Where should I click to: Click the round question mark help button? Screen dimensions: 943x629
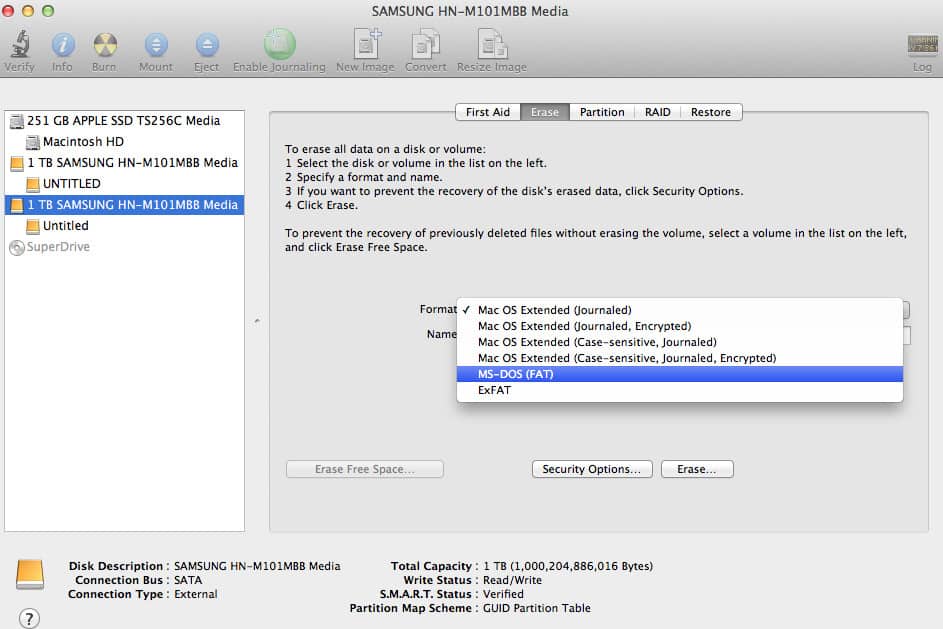pos(29,618)
